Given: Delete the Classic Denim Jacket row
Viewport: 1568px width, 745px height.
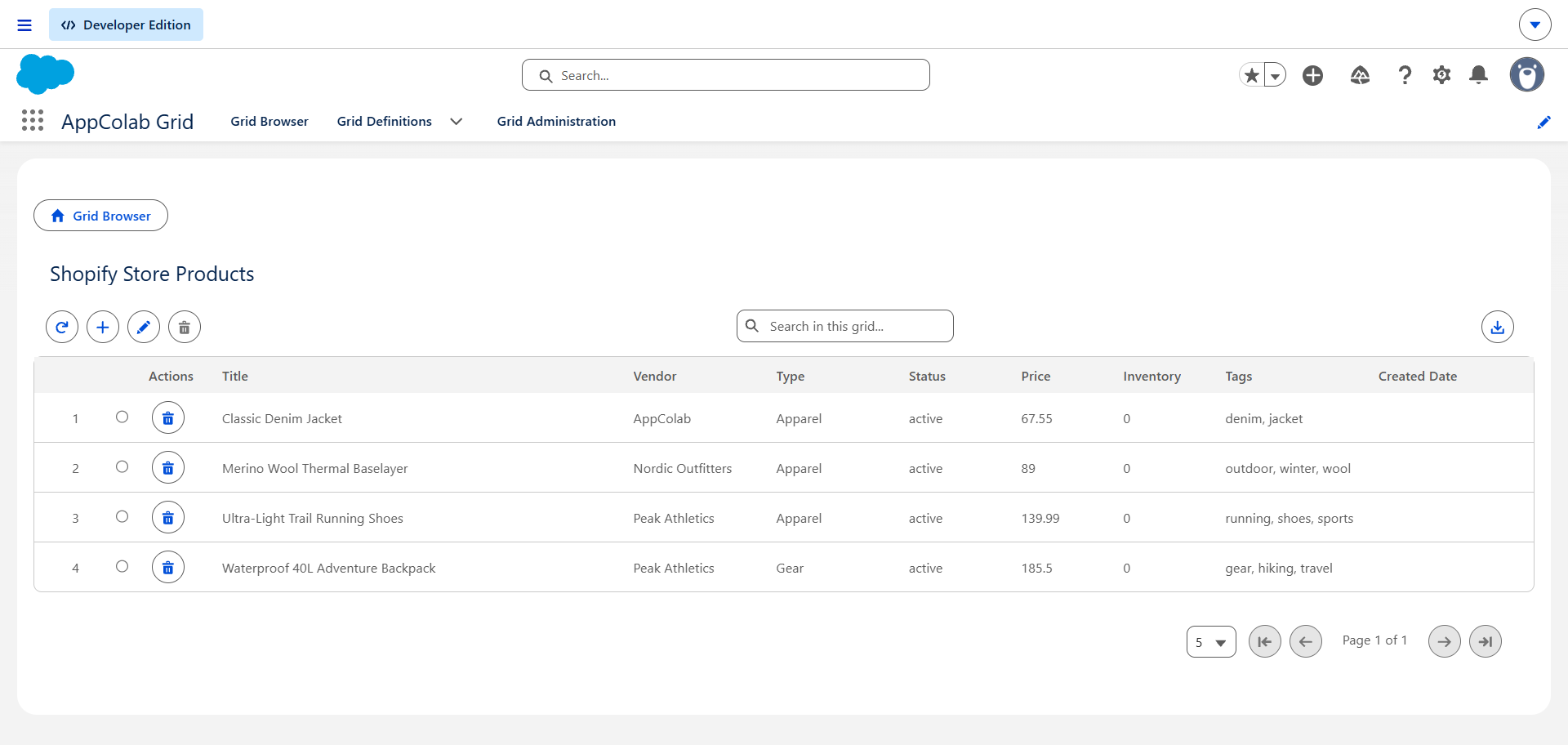Looking at the screenshot, I should click(x=168, y=417).
